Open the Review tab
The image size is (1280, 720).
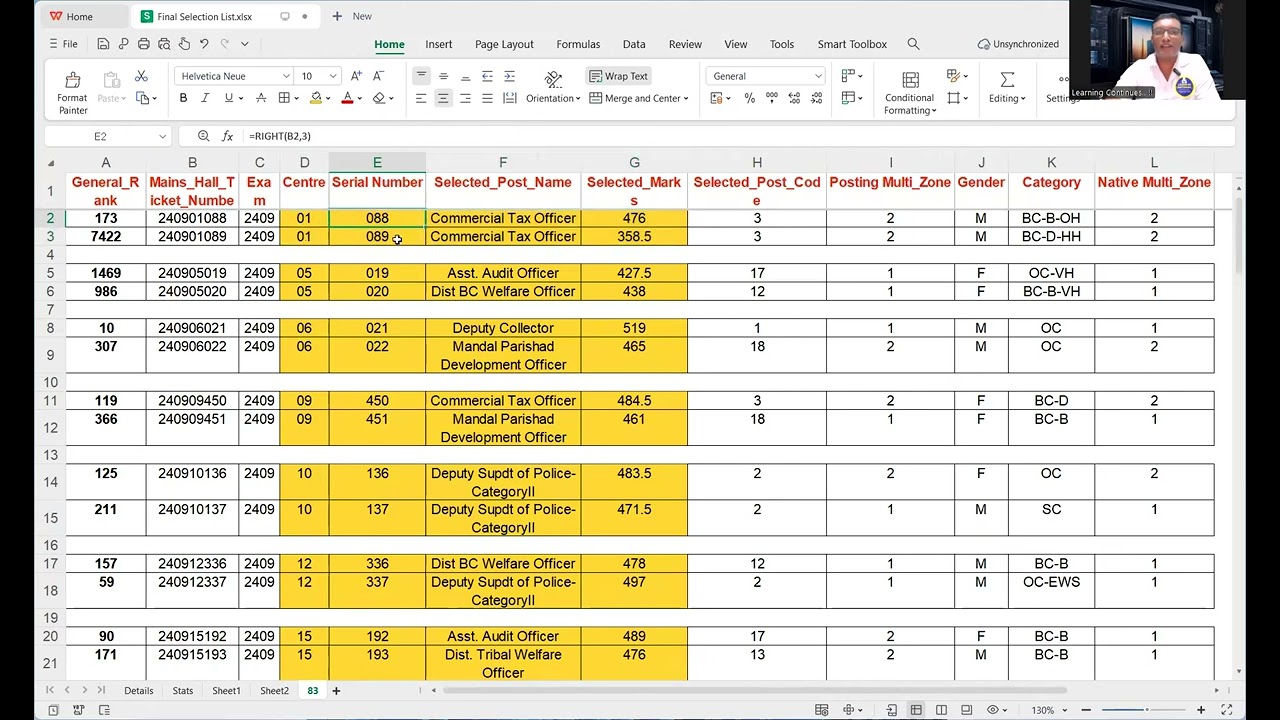685,44
